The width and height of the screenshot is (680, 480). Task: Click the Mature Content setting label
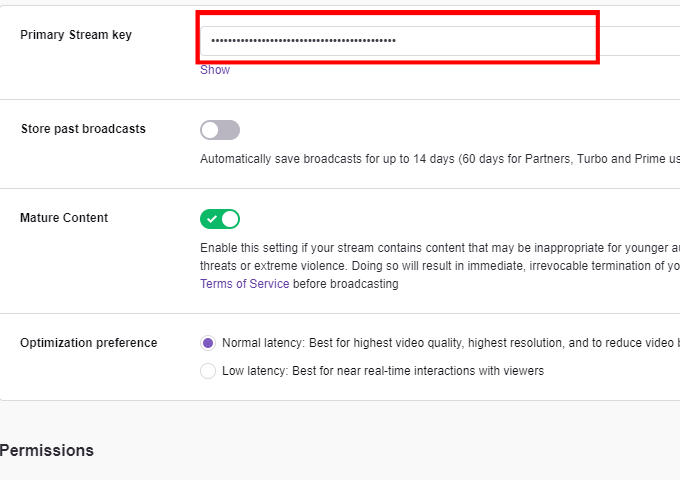[64, 218]
